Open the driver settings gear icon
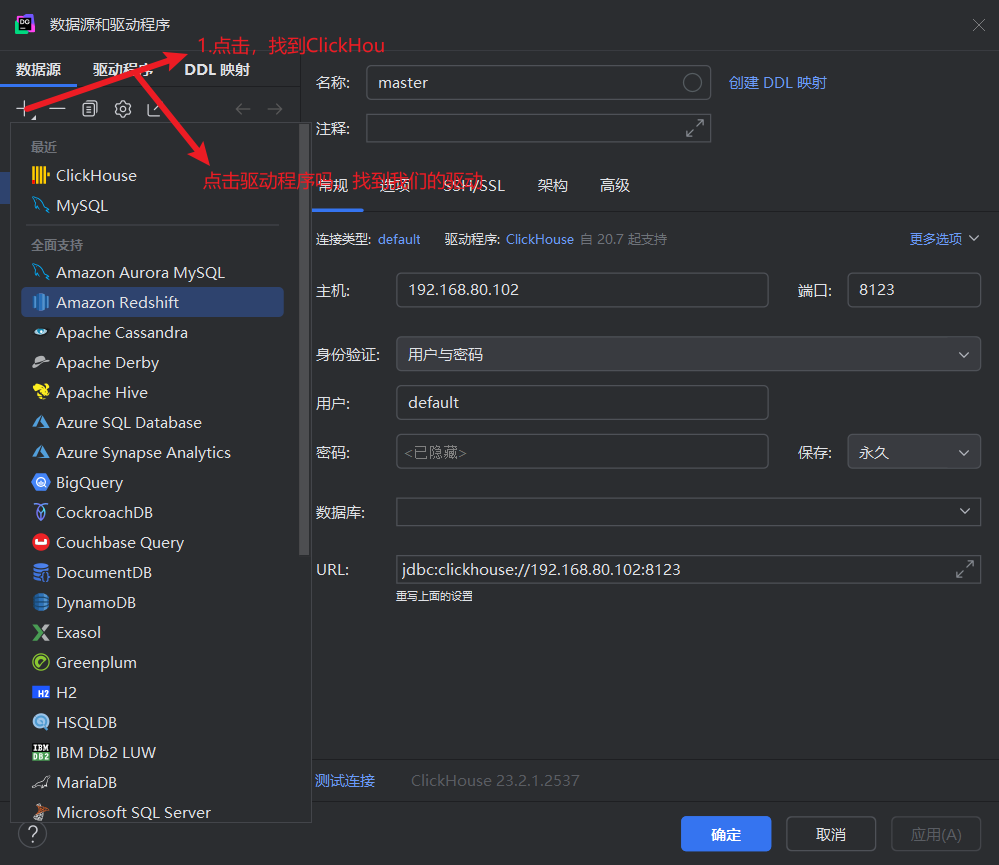This screenshot has height=865, width=999. tap(123, 109)
